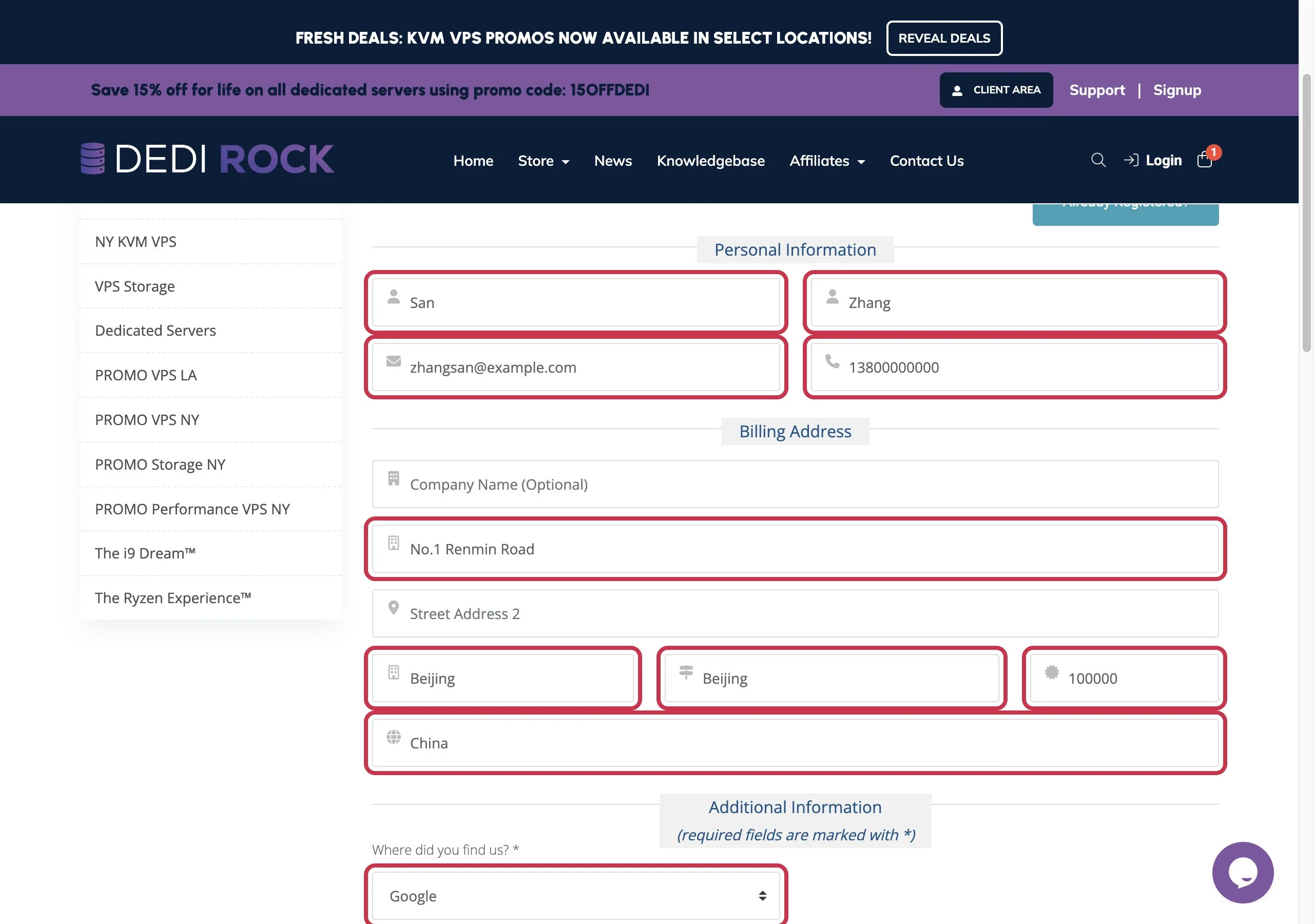This screenshot has width=1314, height=924.
Task: Click the user icon in Client Area button
Action: (x=957, y=90)
